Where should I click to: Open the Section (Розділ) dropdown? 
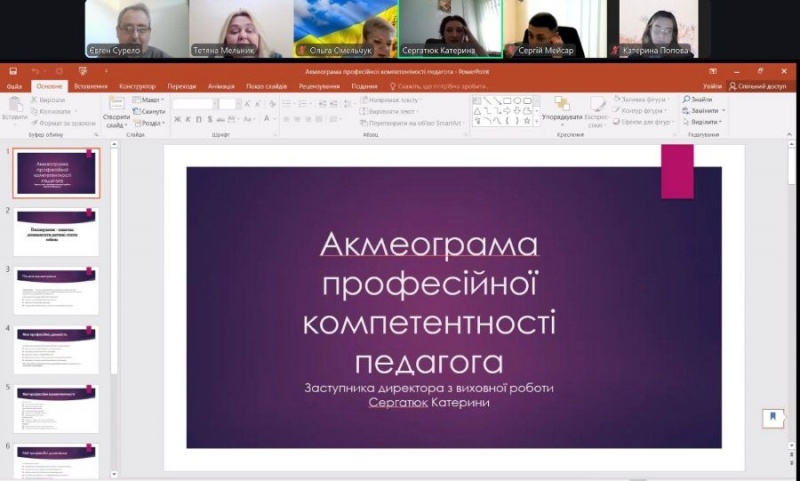click(151, 123)
